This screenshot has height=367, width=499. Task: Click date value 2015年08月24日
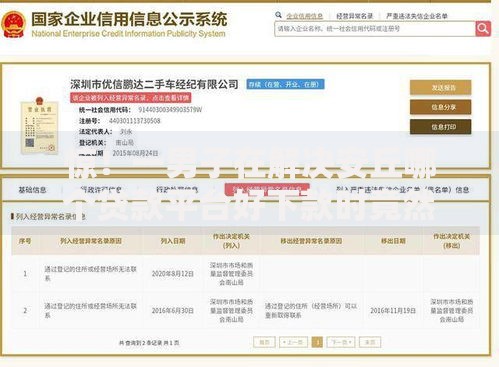(x=135, y=153)
